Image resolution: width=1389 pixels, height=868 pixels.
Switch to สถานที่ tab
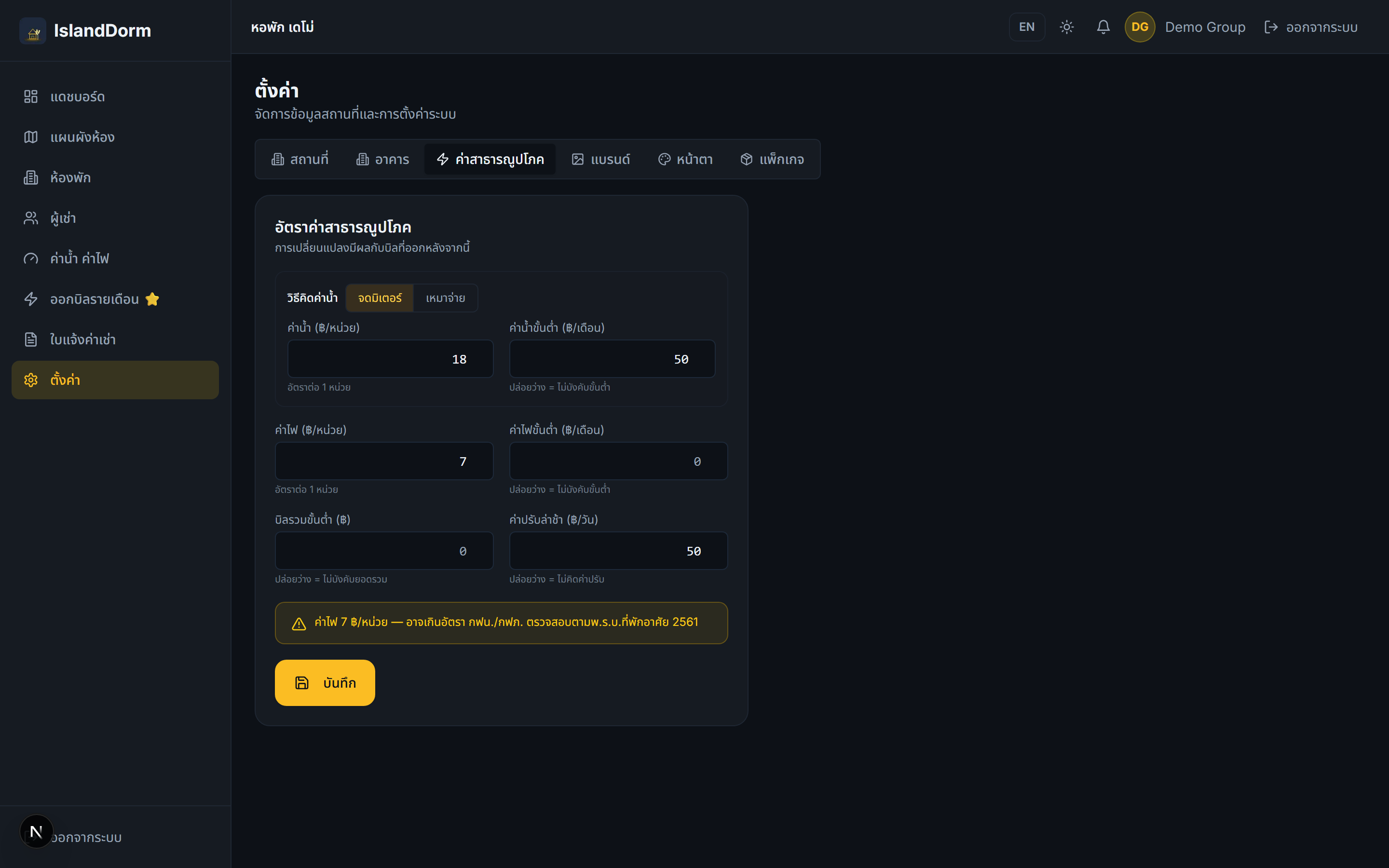(300, 159)
